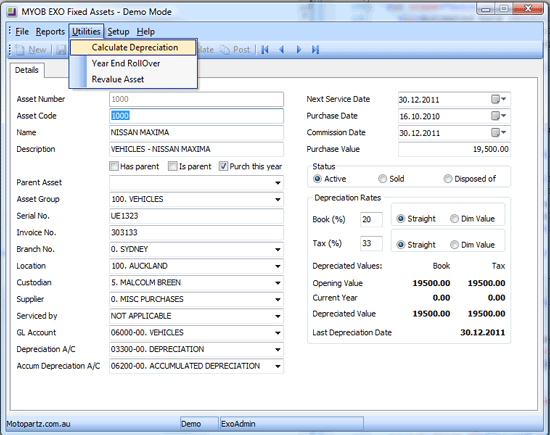This screenshot has height=435, width=550.
Task: Open the Depreciation A/C dropdown
Action: click(x=278, y=349)
